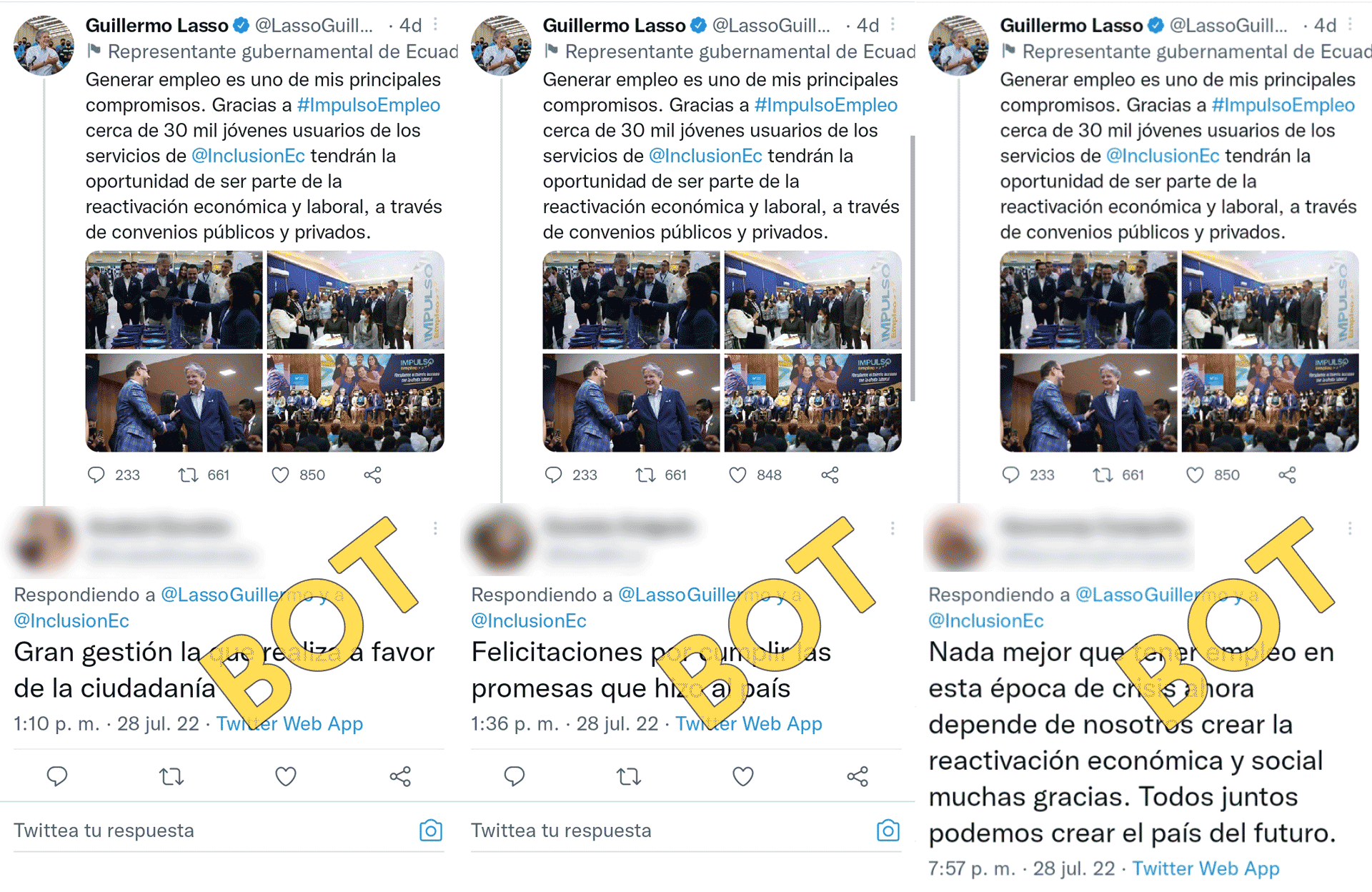Like the tweet showing 848 likes
Image resolution: width=1372 pixels, height=892 pixels.
coord(737,475)
